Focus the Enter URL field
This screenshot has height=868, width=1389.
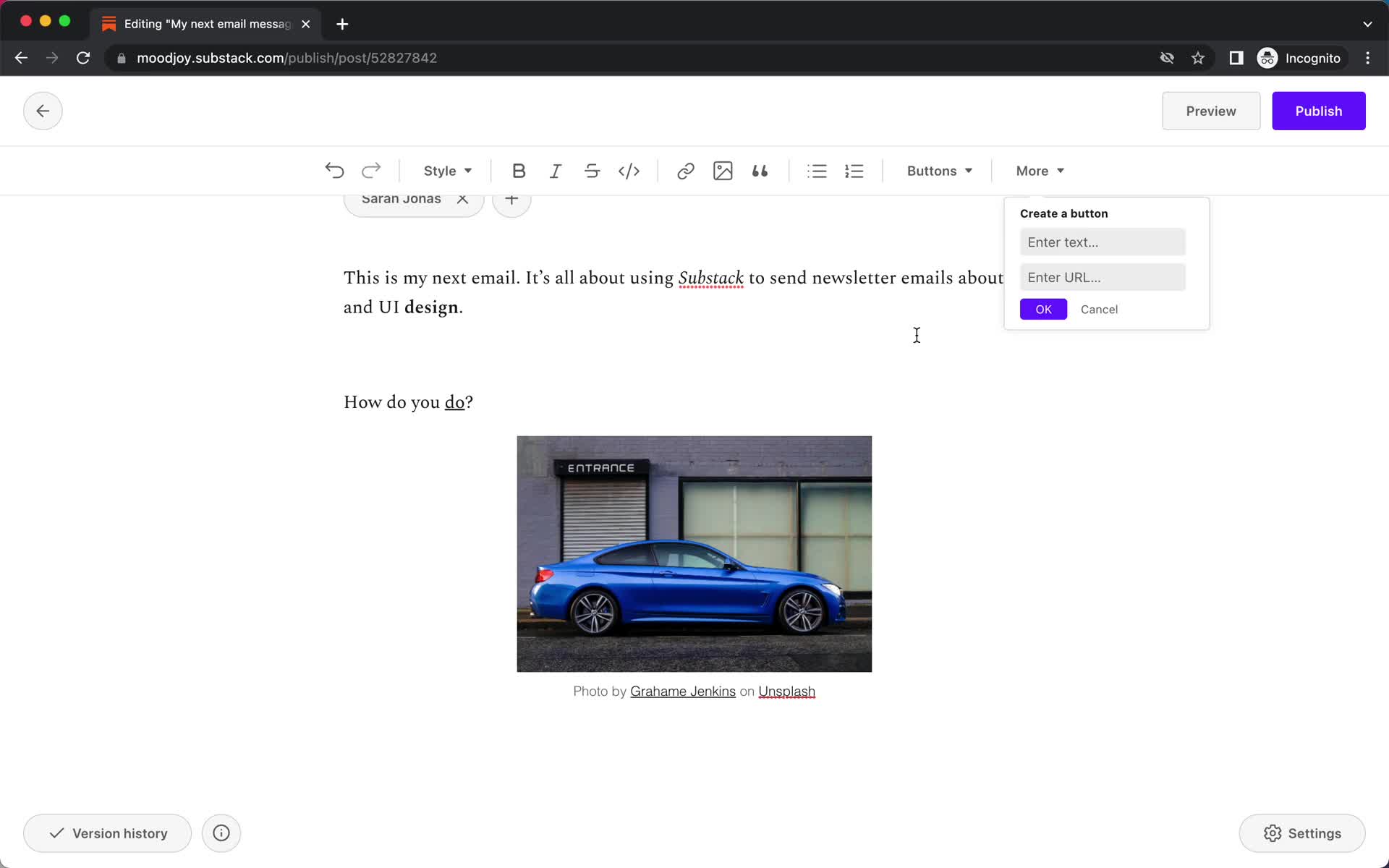pos(1103,277)
